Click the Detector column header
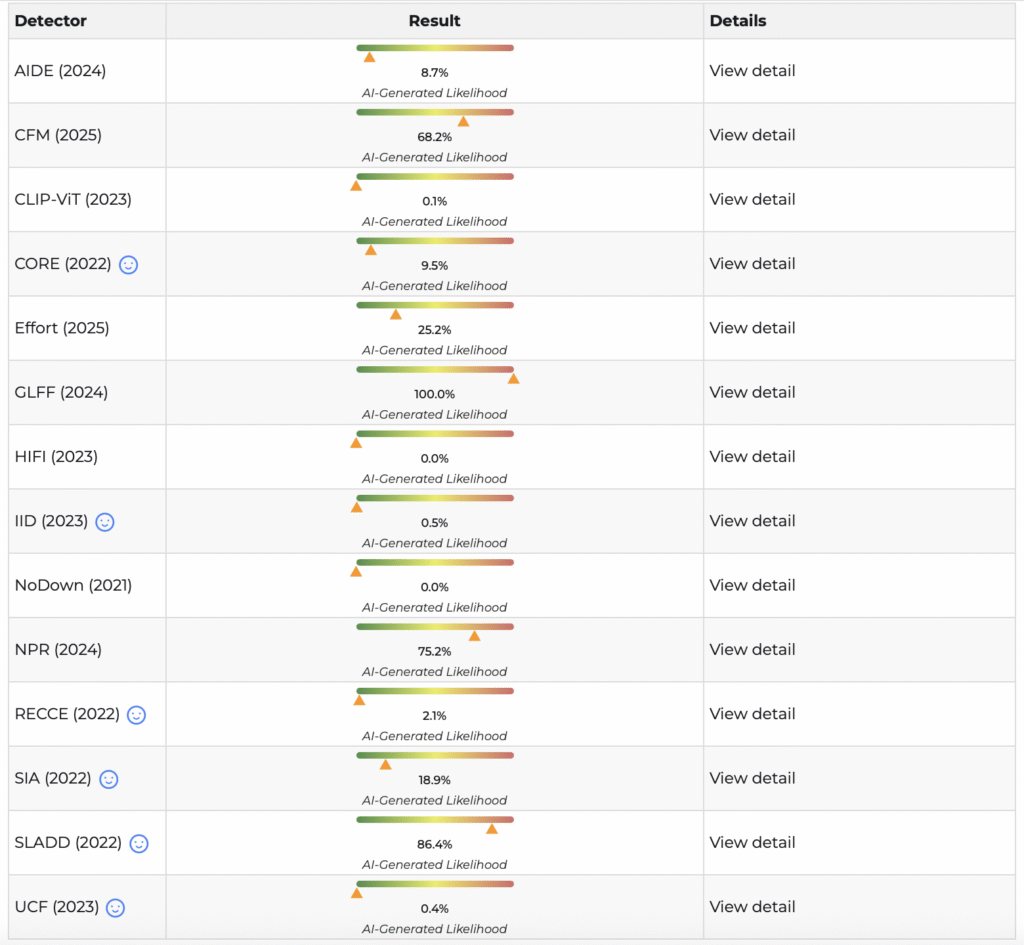Screen dimensions: 1024x945 [x=51, y=21]
